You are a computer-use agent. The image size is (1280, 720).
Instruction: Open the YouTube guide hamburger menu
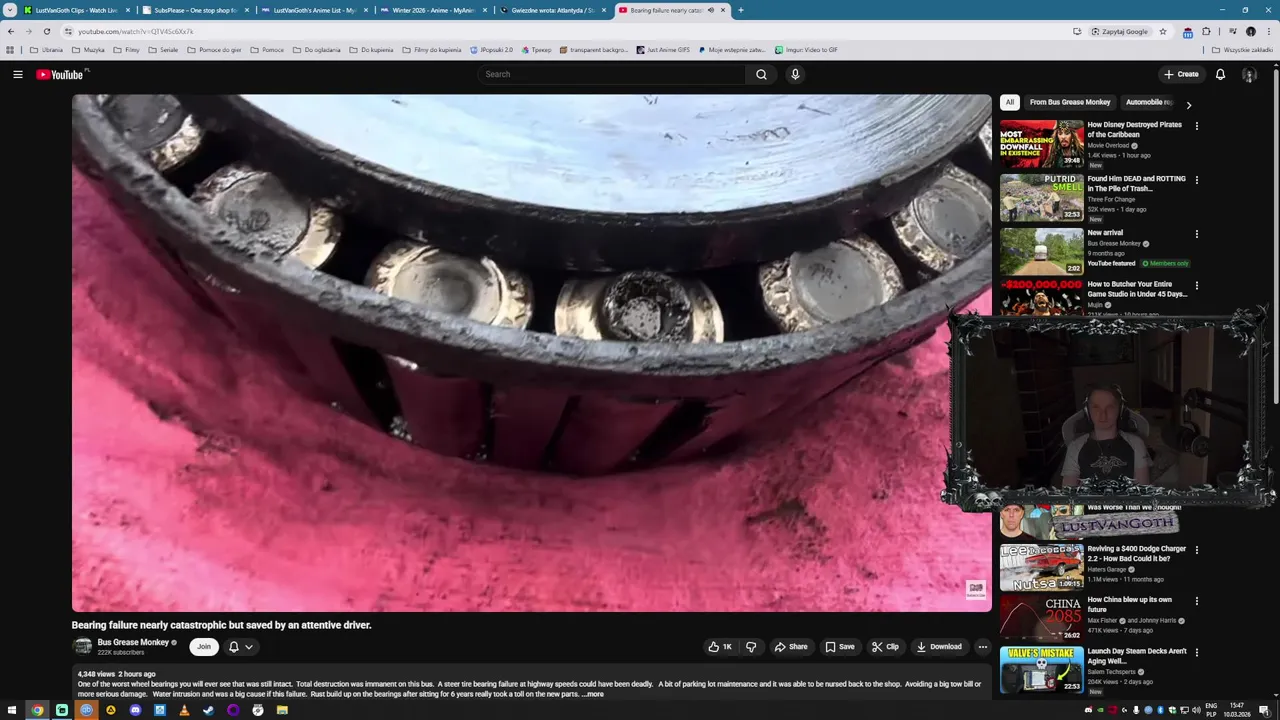[17, 74]
